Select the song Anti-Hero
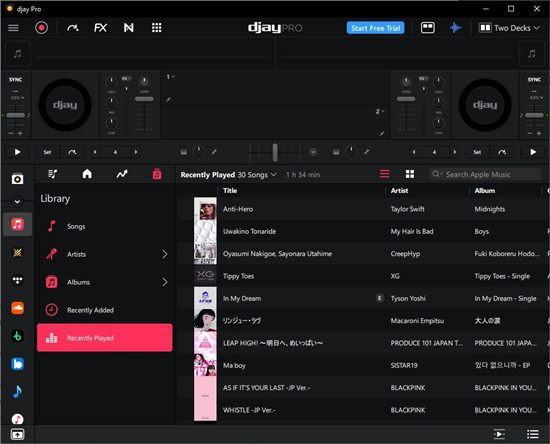This screenshot has height=444, width=550. (362, 209)
